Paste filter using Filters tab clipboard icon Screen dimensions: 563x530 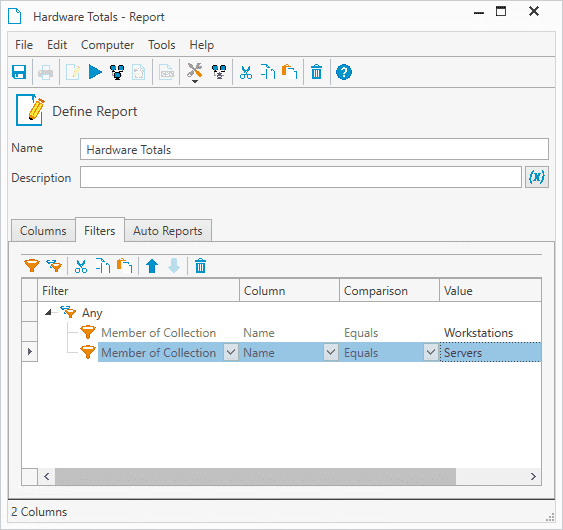pos(125,266)
